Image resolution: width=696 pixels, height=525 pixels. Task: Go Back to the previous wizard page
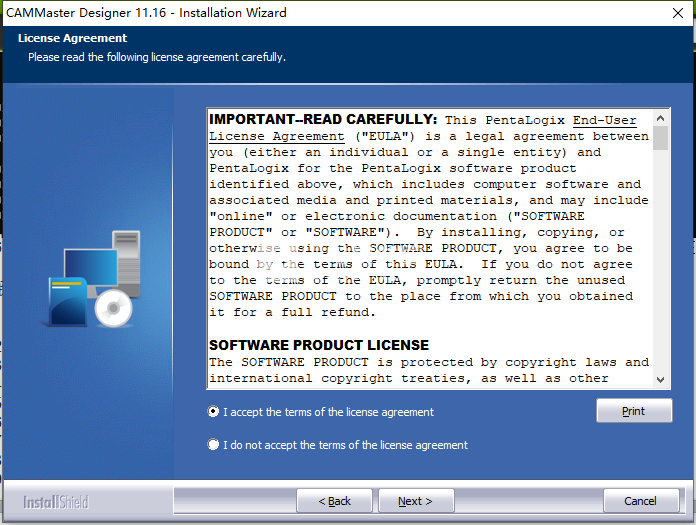(x=334, y=501)
